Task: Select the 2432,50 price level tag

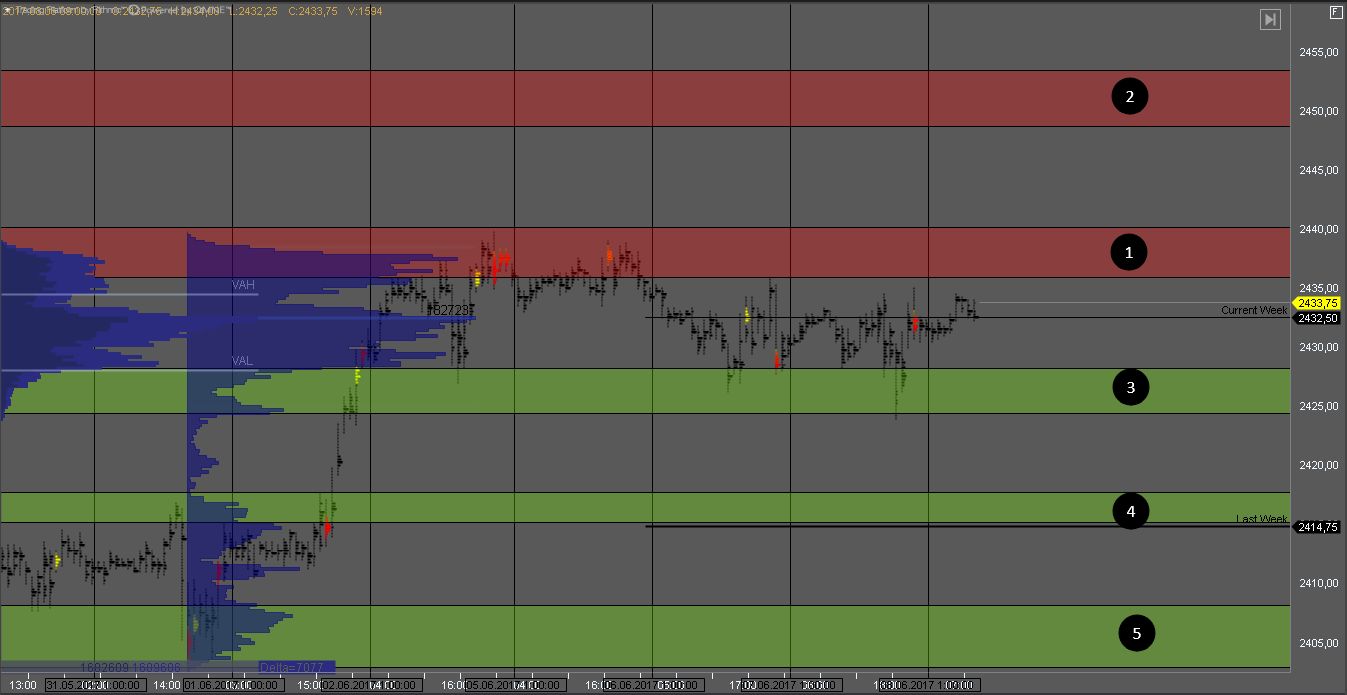Action: (x=1317, y=318)
